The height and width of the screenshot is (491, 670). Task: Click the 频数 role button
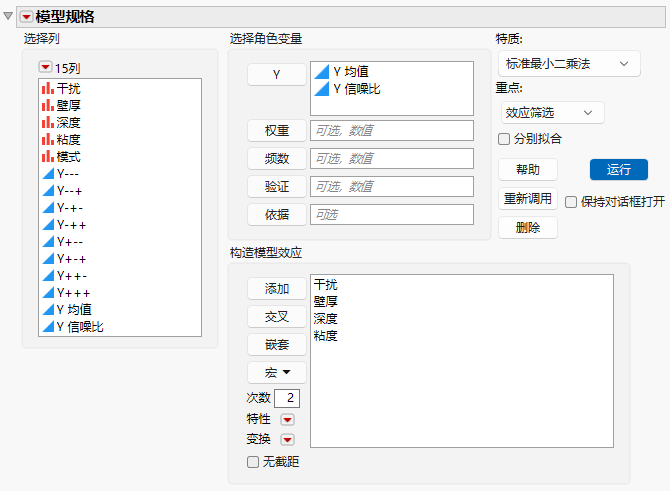[x=277, y=159]
